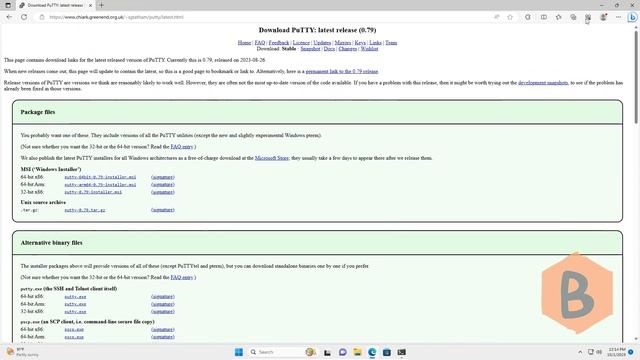Viewport: 640px width, 360px height.
Task: Download 32-bit x86 putty.exe
Action: [75, 311]
